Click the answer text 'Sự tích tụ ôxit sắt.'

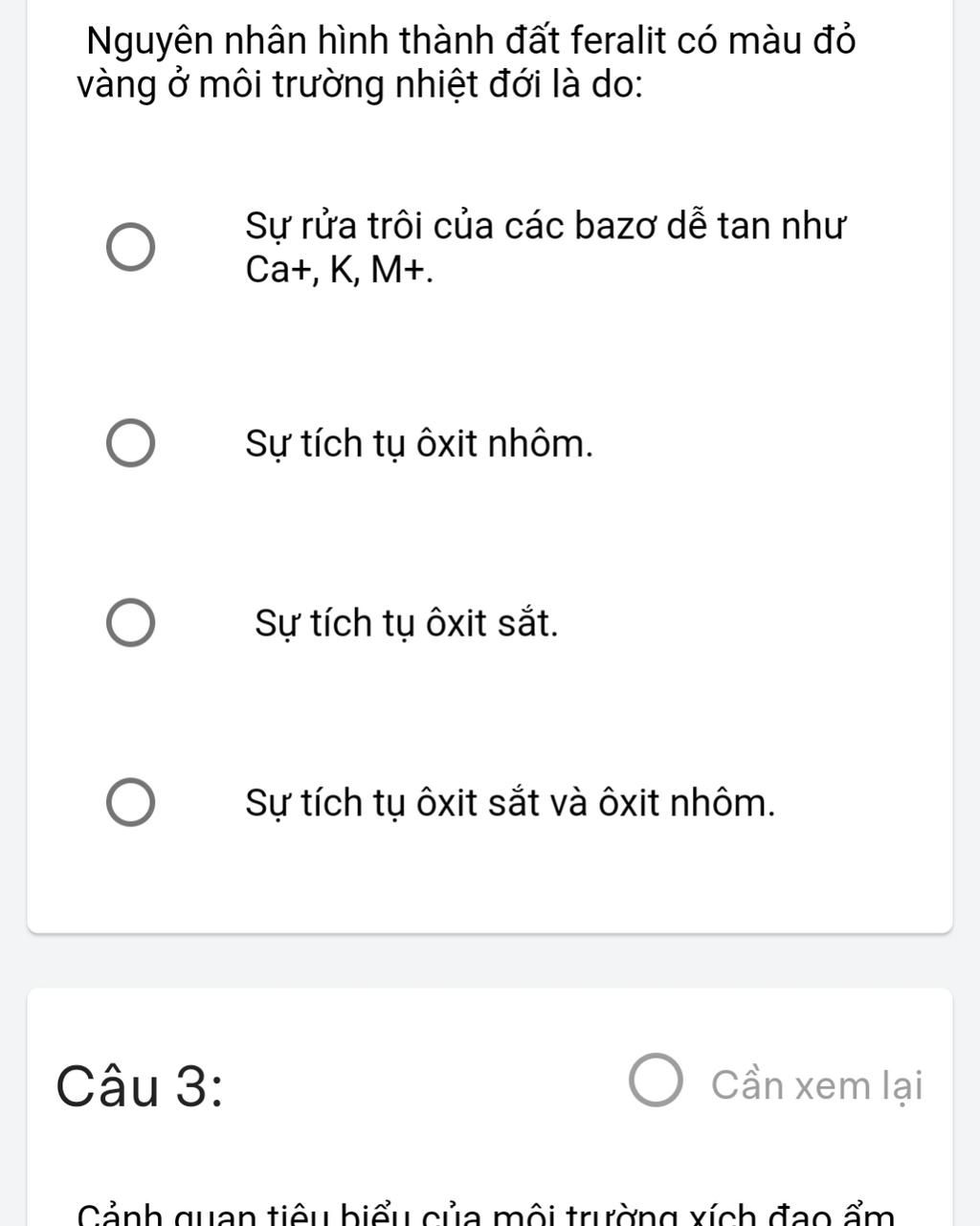point(406,623)
